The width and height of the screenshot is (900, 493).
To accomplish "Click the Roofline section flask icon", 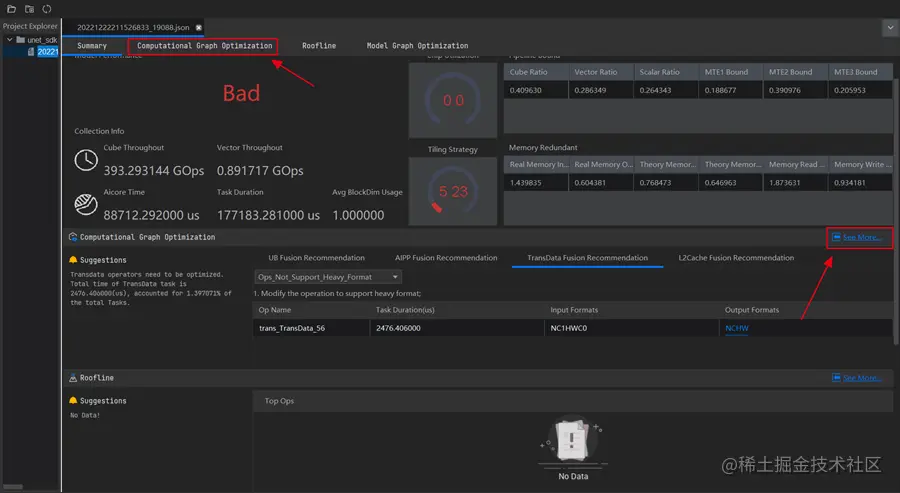I will (x=73, y=378).
